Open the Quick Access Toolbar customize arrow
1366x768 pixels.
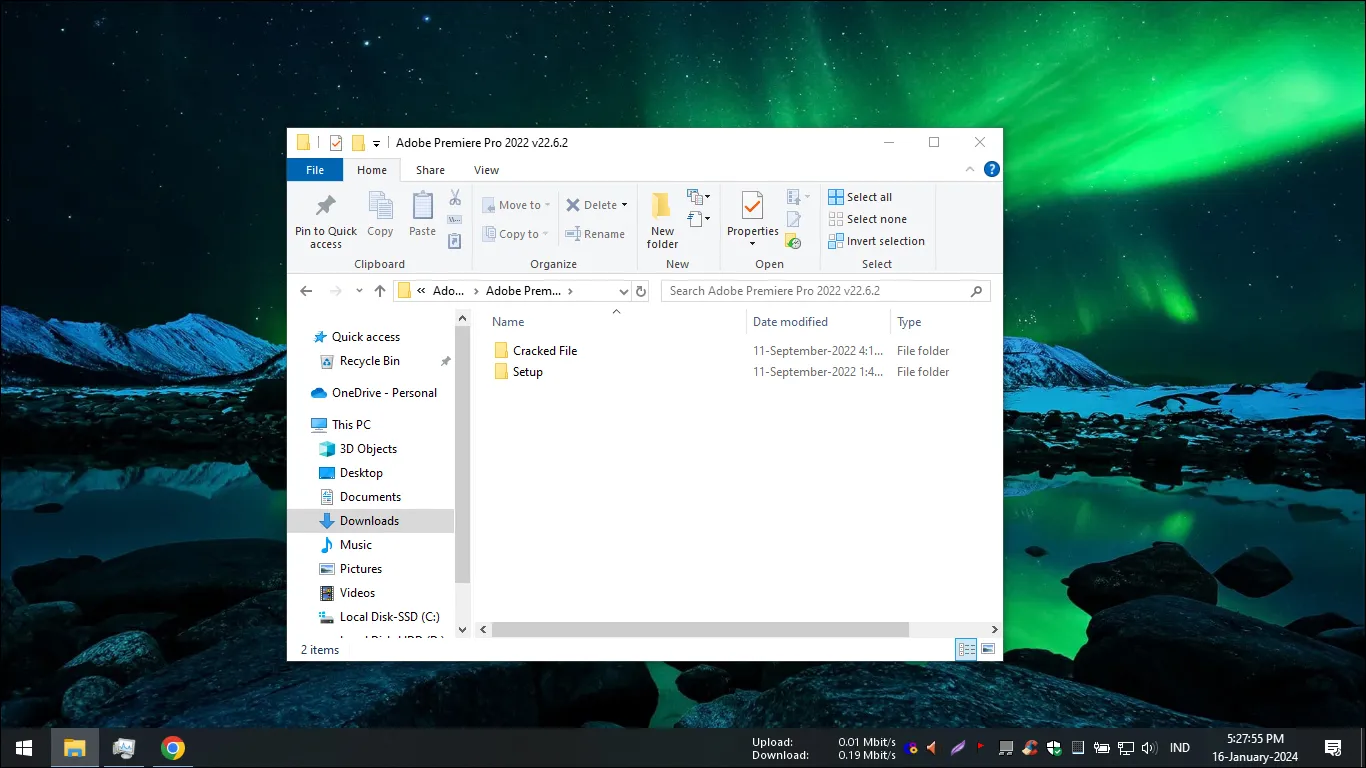click(376, 142)
